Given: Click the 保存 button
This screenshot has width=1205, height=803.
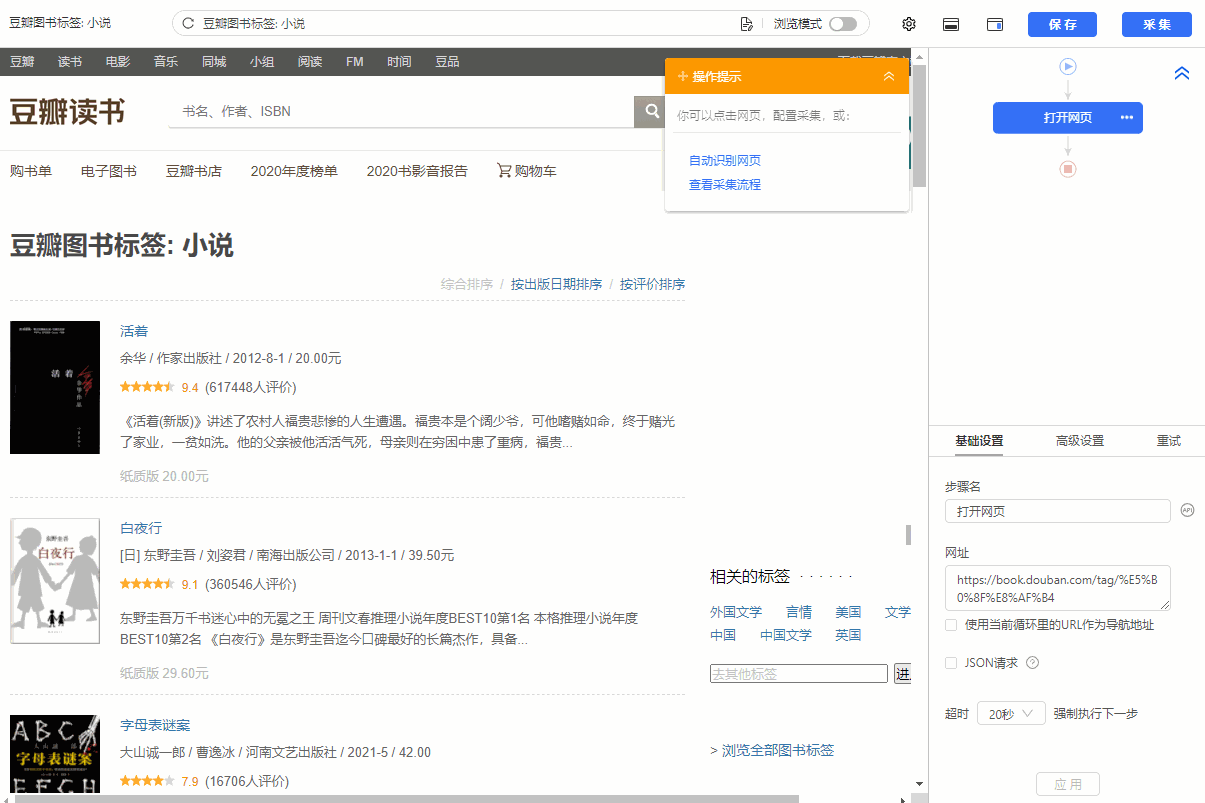Looking at the screenshot, I should [x=1062, y=25].
